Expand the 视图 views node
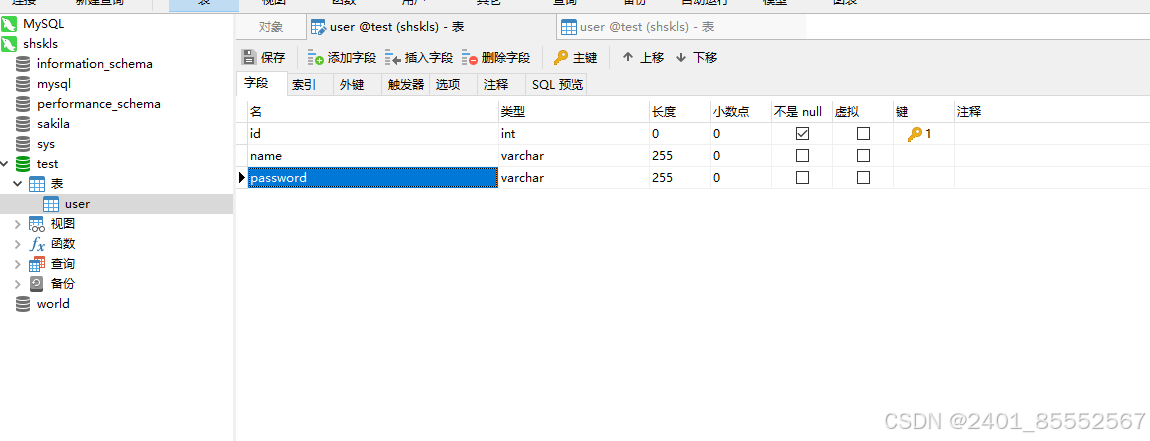 pyautogui.click(x=18, y=224)
